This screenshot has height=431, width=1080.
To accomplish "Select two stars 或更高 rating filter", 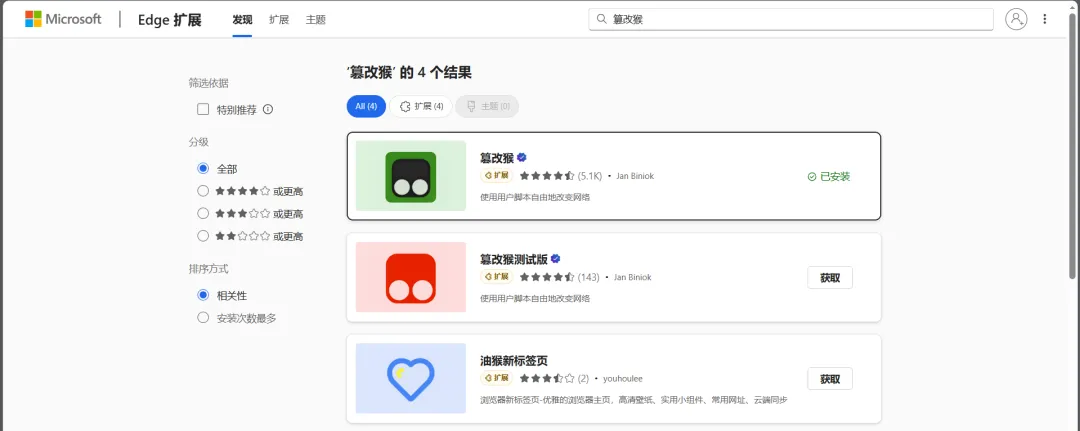I will [x=203, y=235].
